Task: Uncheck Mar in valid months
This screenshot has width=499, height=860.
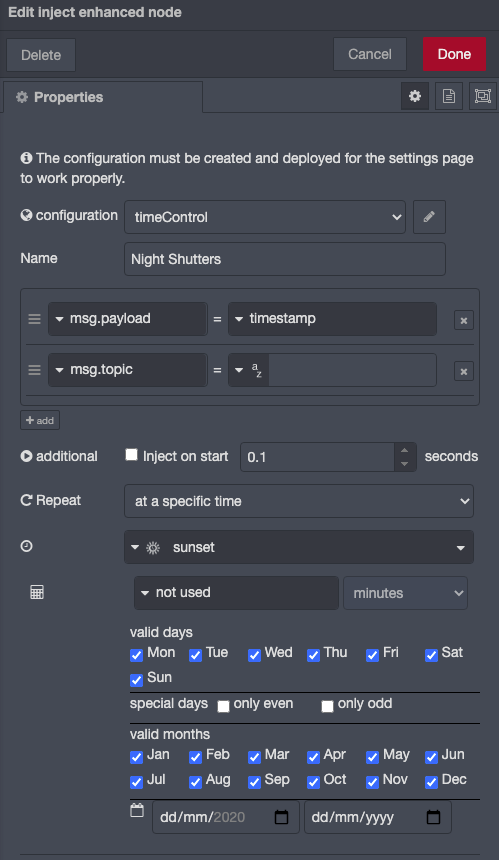Action: 254,757
